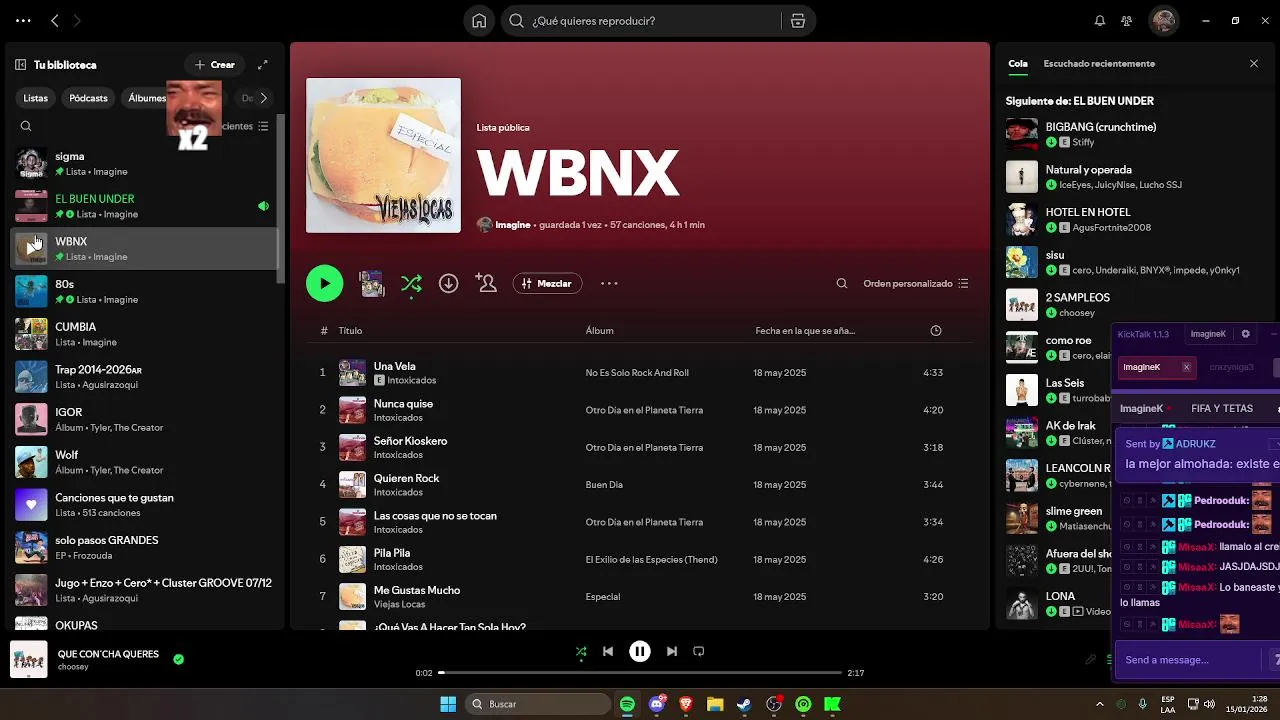
Task: Open sigma playlist in library
Action: [145, 164]
